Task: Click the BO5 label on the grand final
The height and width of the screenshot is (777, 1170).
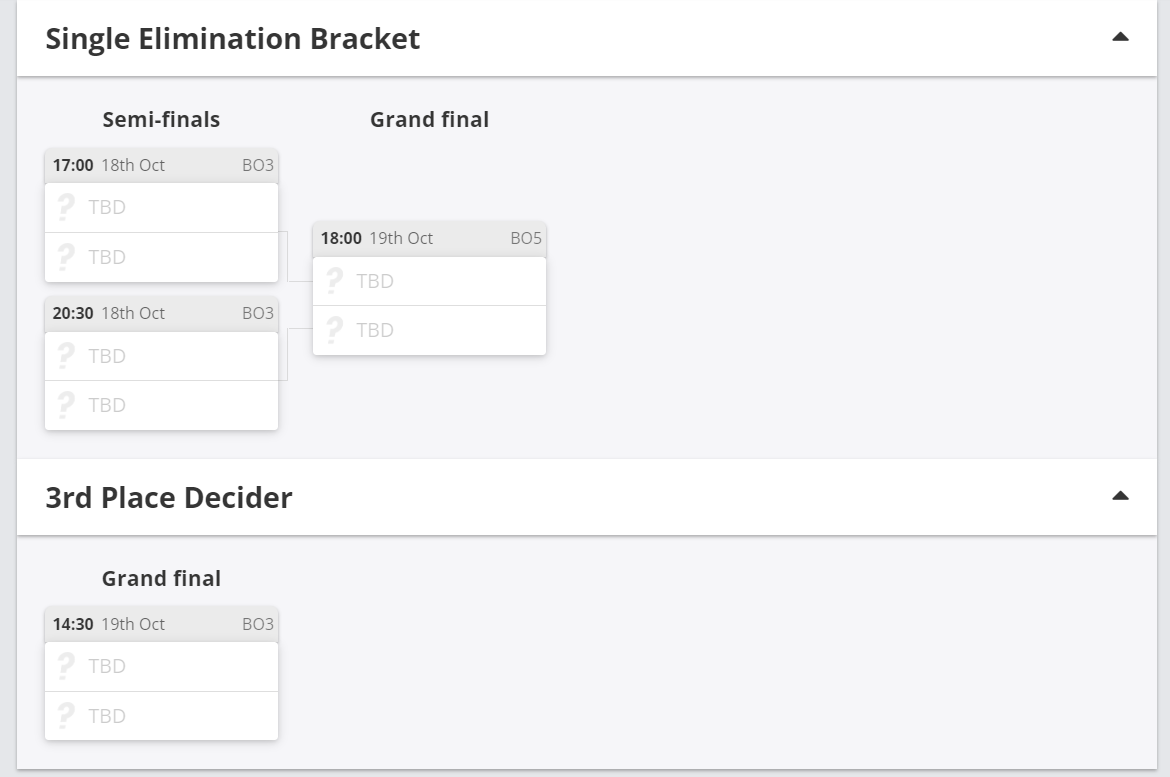Action: 526,238
